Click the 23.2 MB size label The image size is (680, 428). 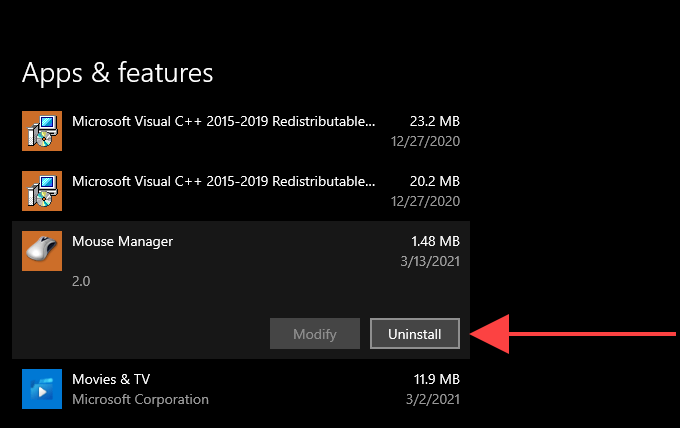435,122
